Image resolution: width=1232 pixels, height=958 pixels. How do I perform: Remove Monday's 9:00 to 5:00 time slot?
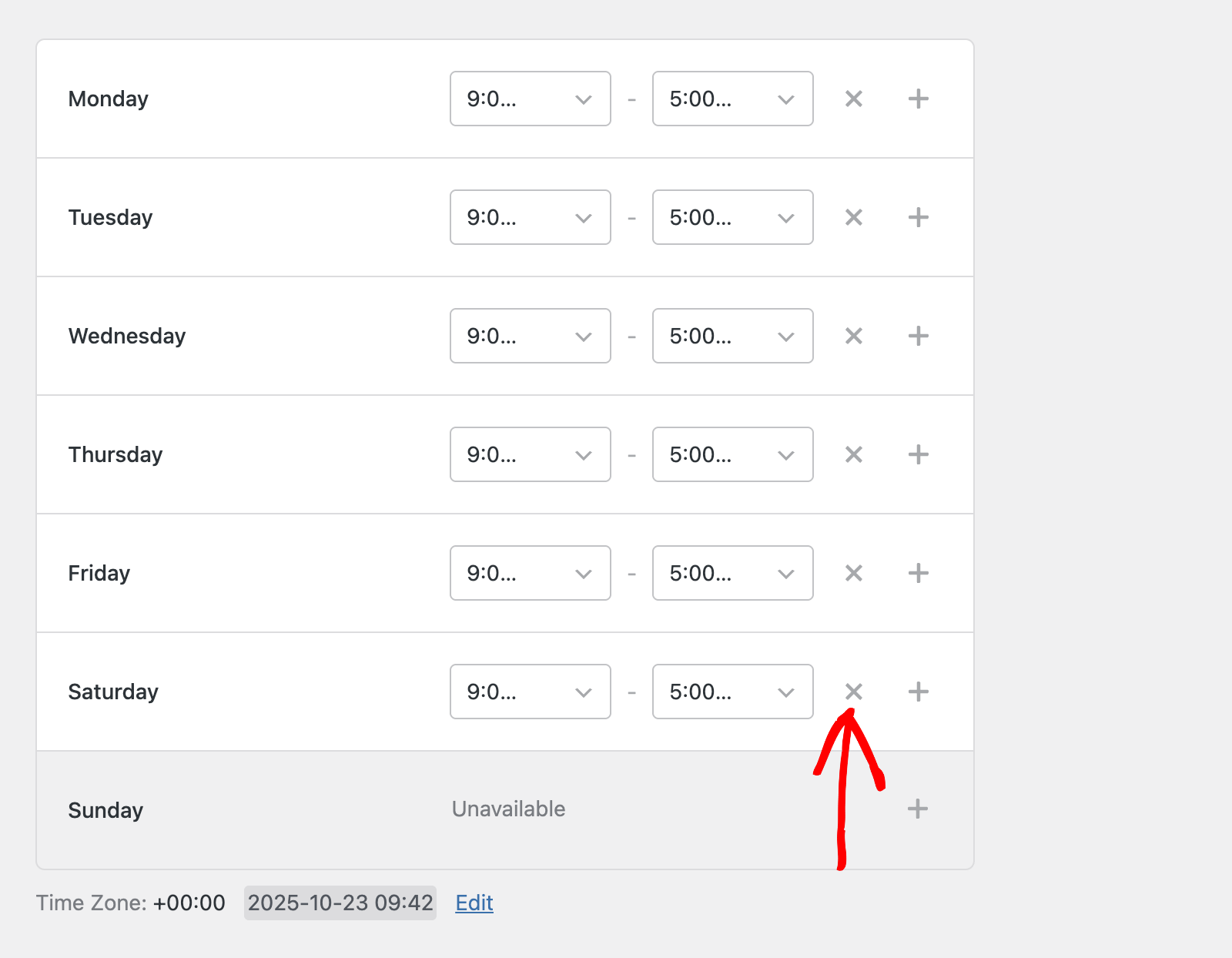tap(853, 99)
